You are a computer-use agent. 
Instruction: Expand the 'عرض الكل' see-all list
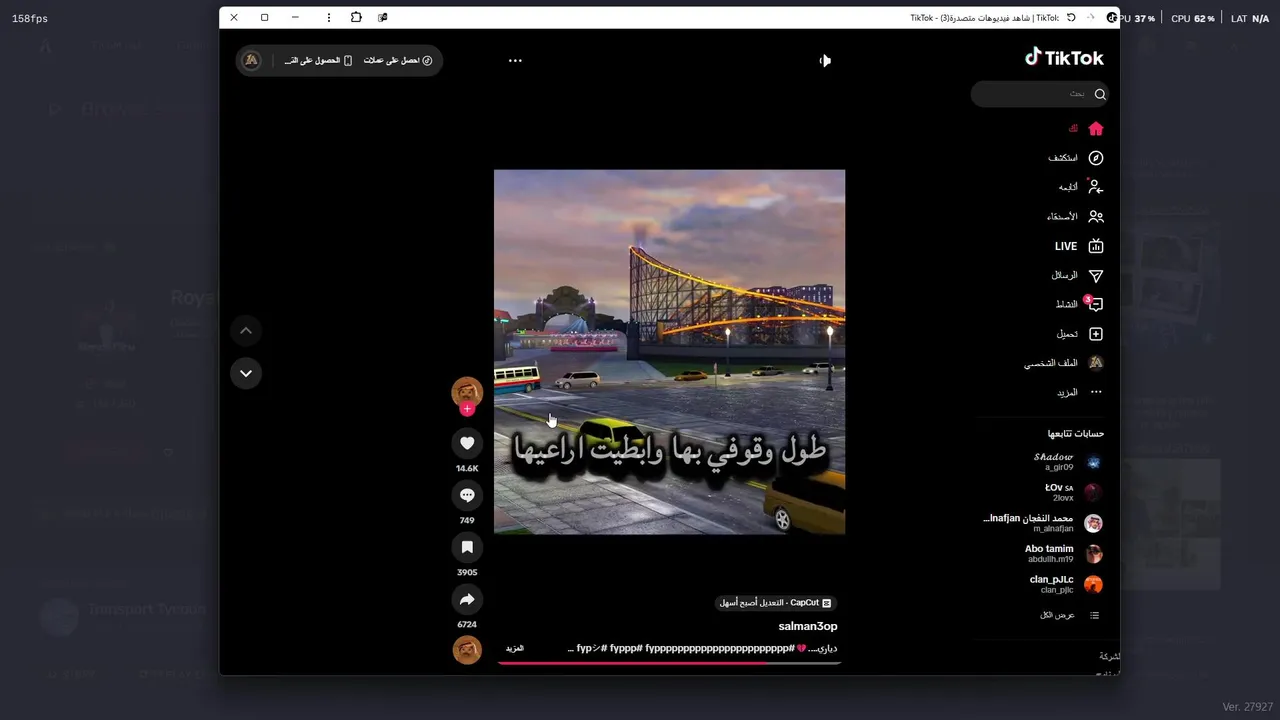pyautogui.click(x=1069, y=615)
